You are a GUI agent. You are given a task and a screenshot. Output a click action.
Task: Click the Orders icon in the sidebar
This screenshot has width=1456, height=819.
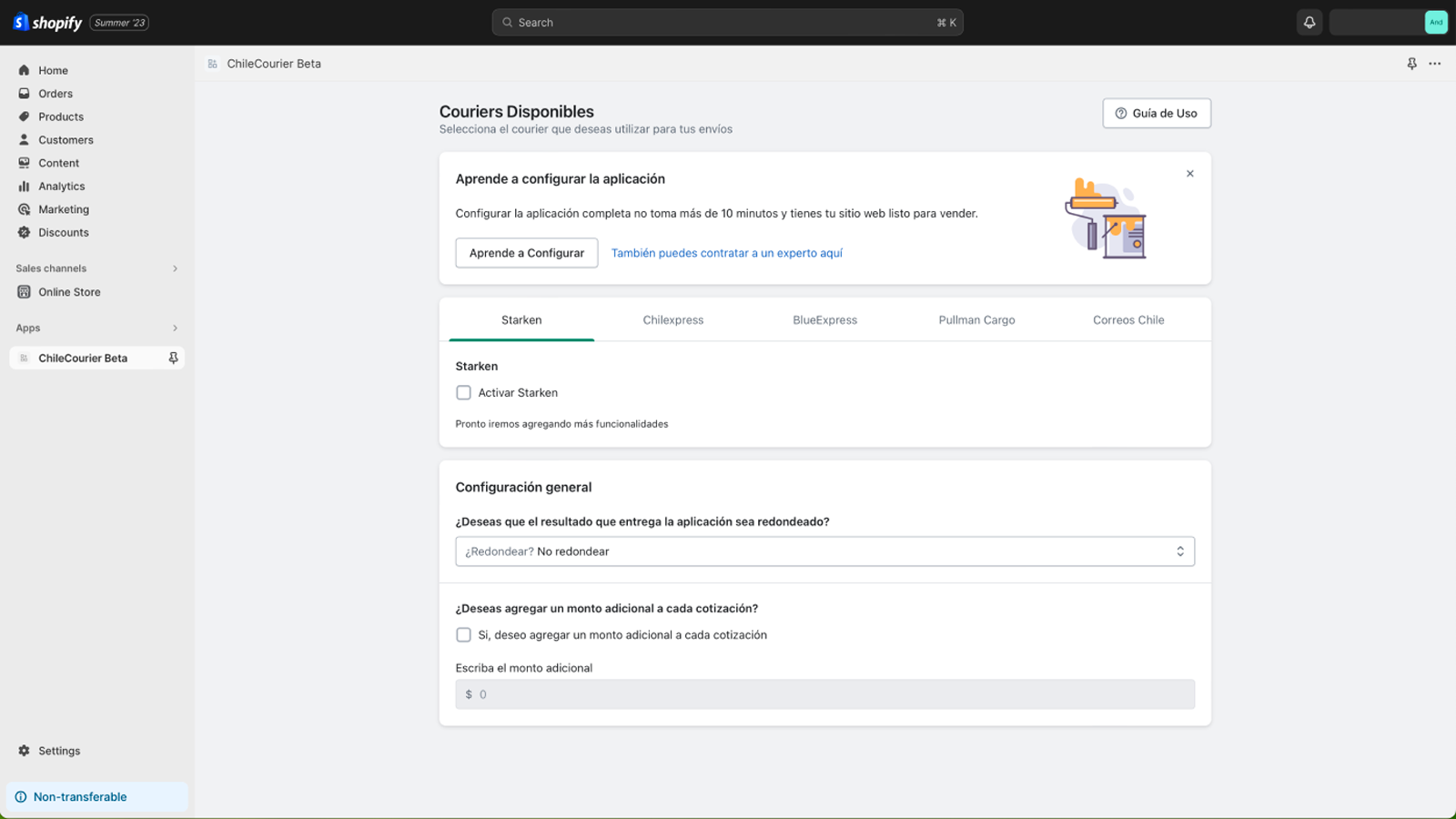pyautogui.click(x=24, y=94)
